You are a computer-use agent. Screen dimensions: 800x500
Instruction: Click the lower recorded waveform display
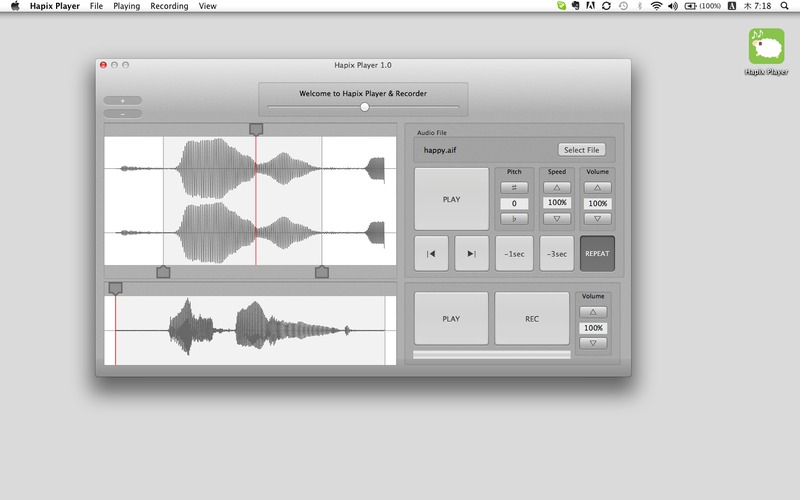(x=250, y=331)
